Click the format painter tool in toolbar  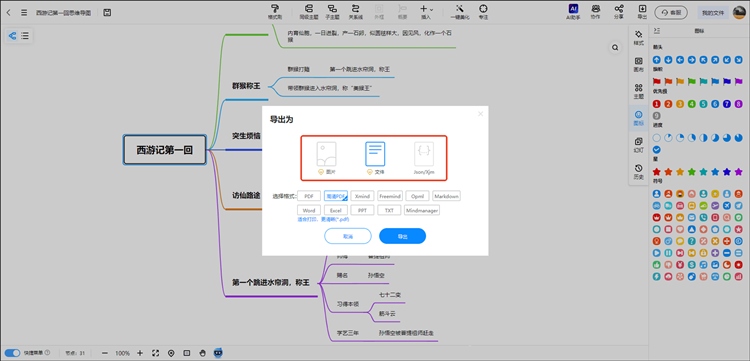point(275,11)
